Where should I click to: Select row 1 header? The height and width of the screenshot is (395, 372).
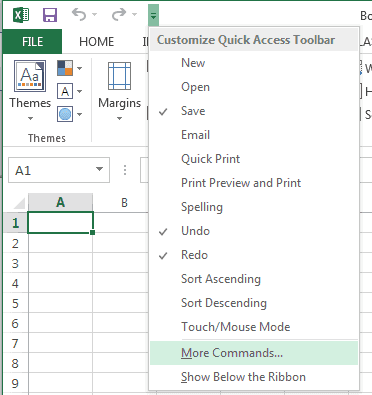click(x=15, y=223)
